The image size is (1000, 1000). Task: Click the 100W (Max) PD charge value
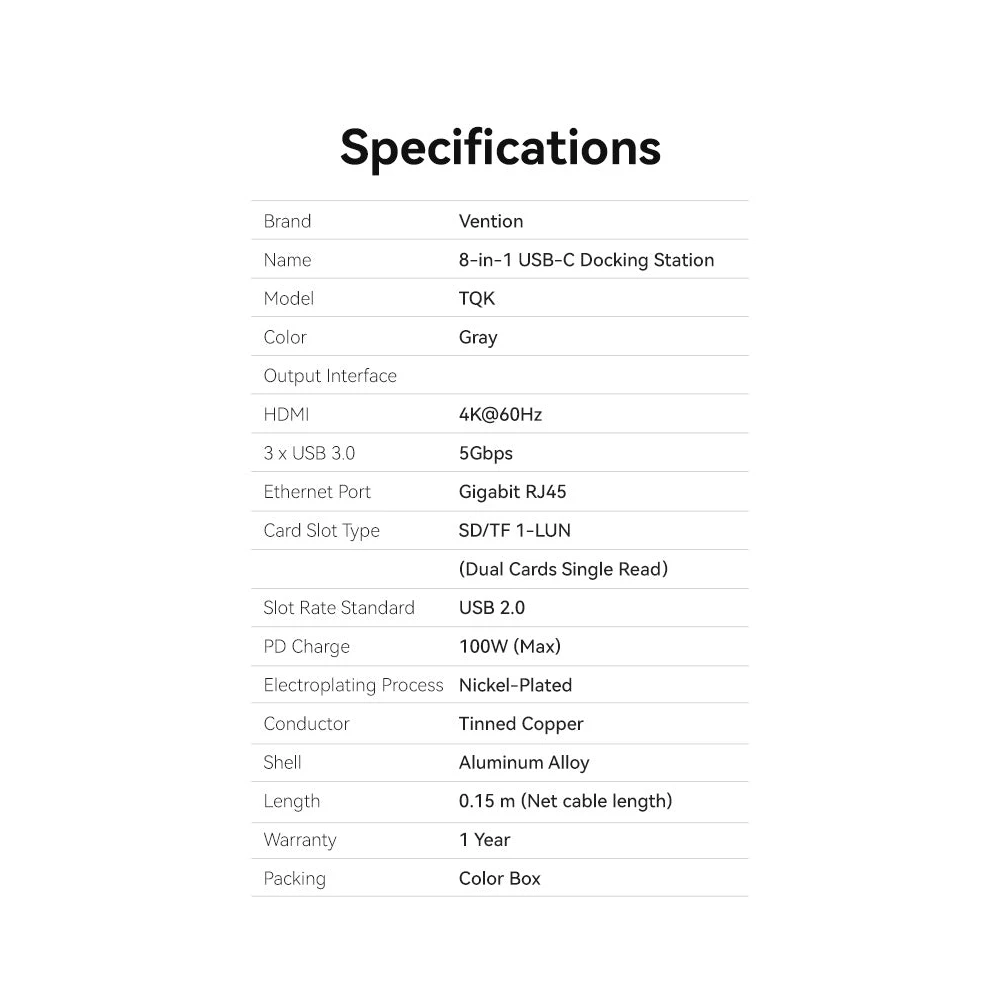pos(510,646)
